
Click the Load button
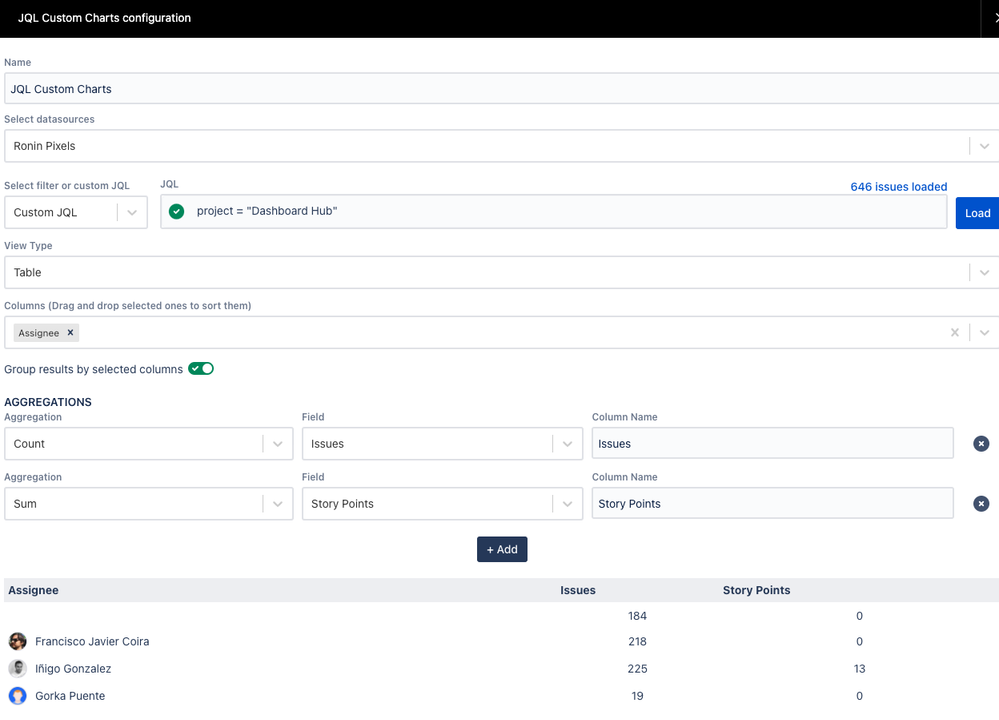click(x=977, y=212)
